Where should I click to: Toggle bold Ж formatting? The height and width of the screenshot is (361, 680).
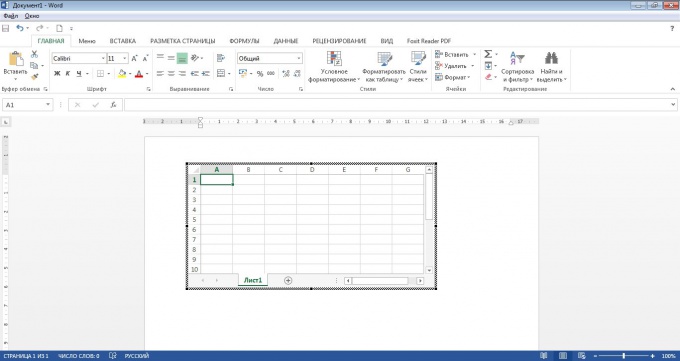tap(57, 74)
